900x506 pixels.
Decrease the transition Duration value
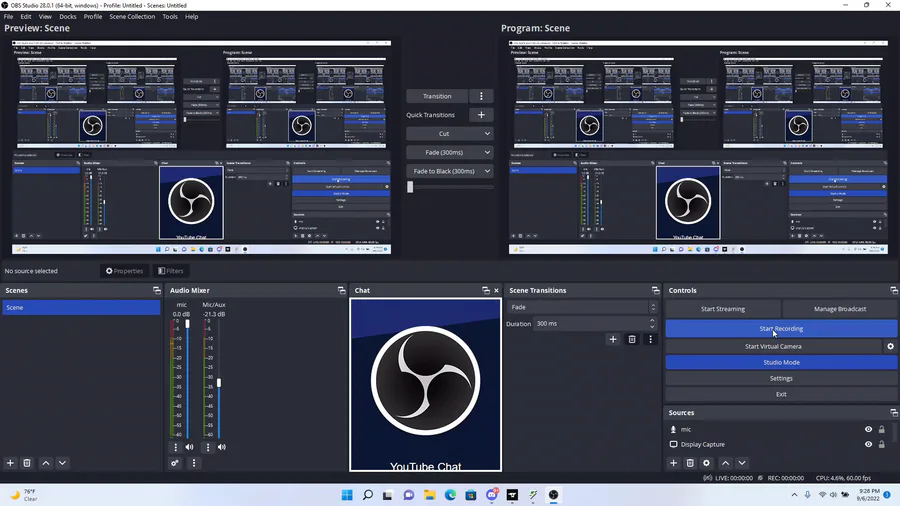[x=652, y=327]
